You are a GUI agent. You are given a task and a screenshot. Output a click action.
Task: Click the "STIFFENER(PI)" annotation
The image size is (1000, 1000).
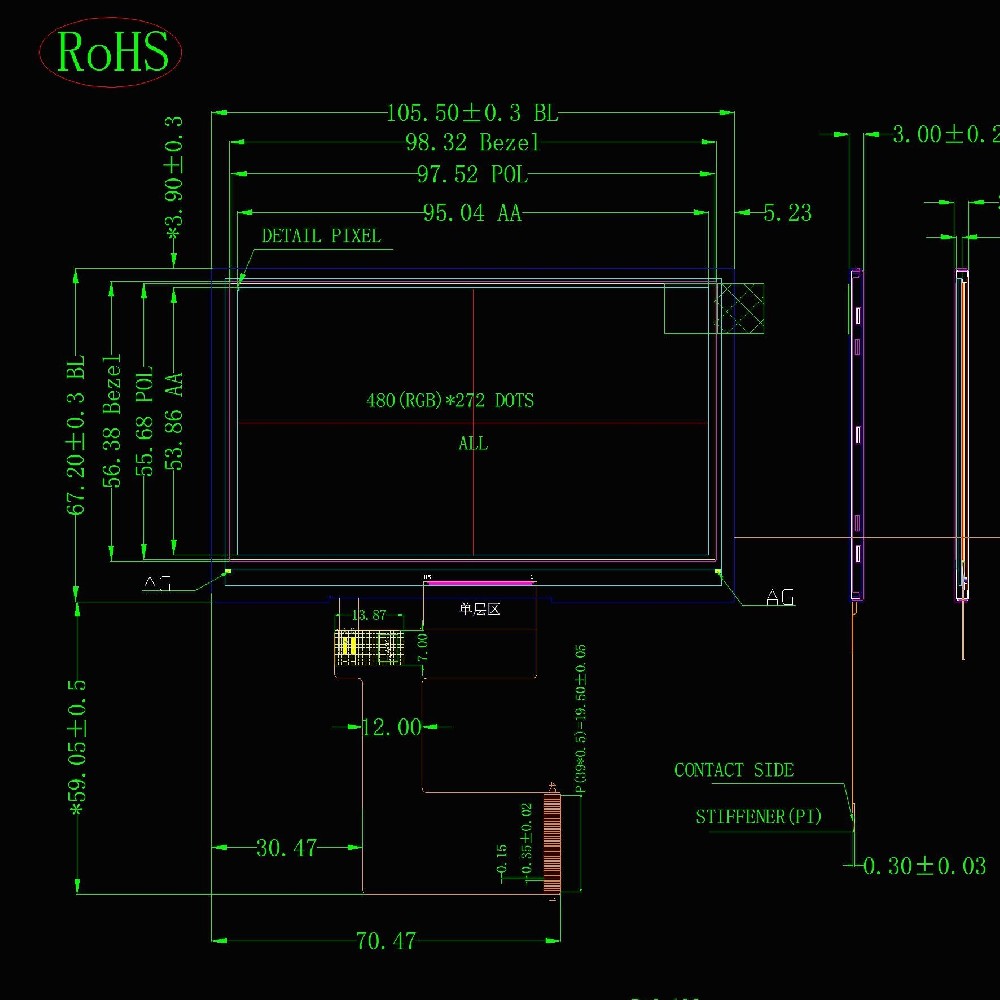click(758, 816)
